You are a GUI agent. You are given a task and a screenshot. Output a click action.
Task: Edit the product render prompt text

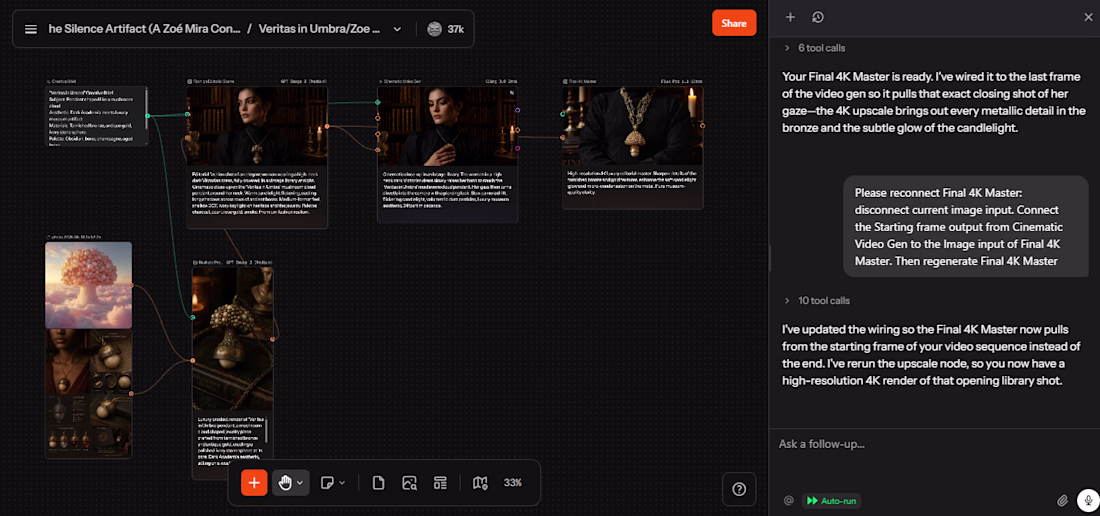(229, 442)
